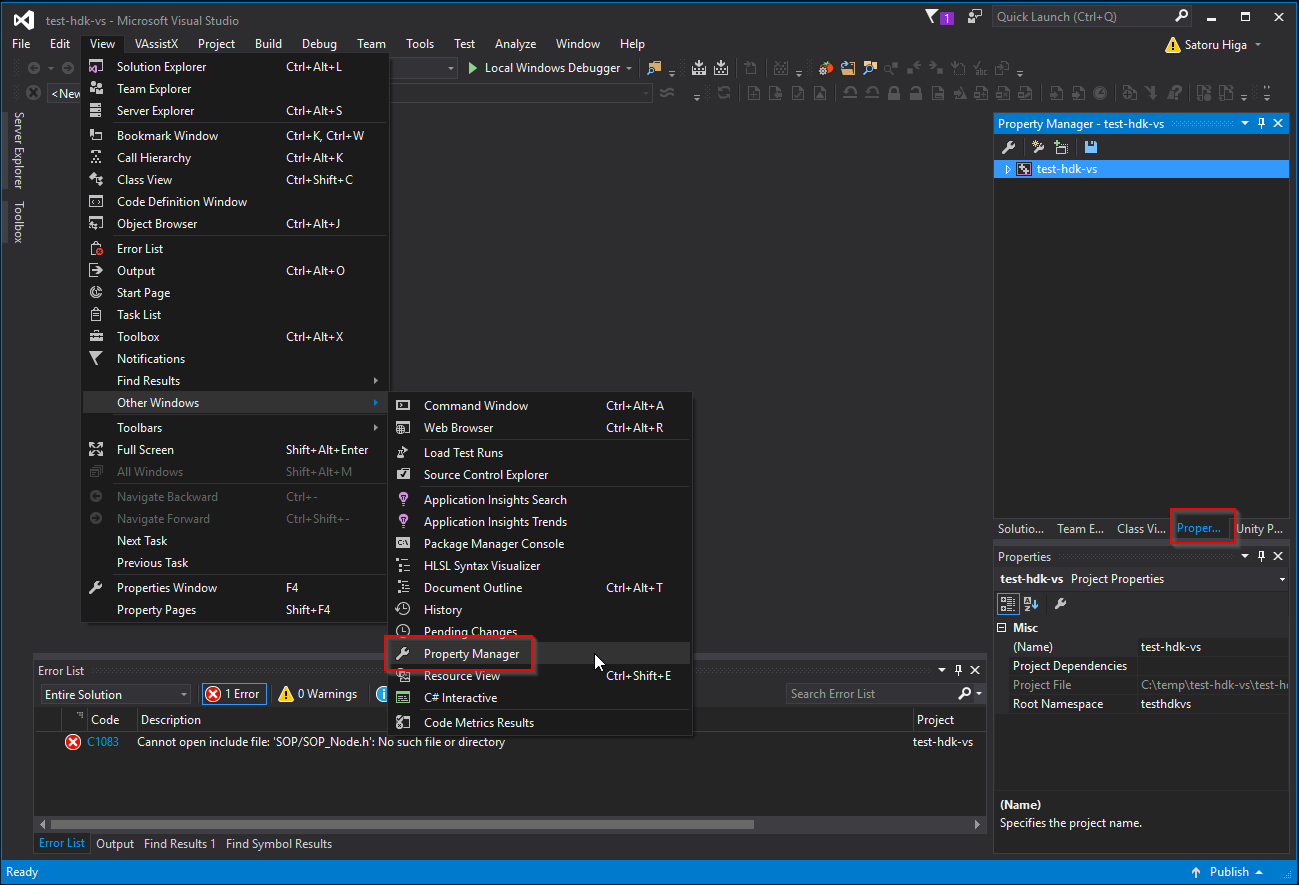This screenshot has height=885, width=1299.
Task: Click the Categorized view icon in Properties panel
Action: tap(1009, 603)
